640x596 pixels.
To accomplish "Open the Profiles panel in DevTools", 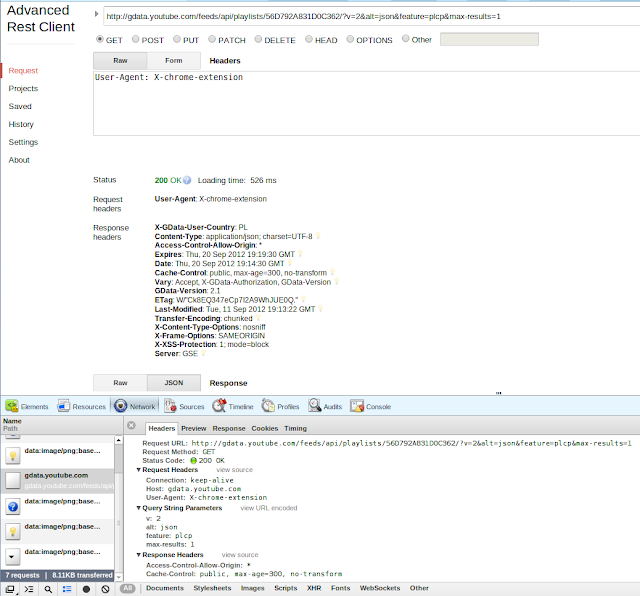I will pos(280,406).
